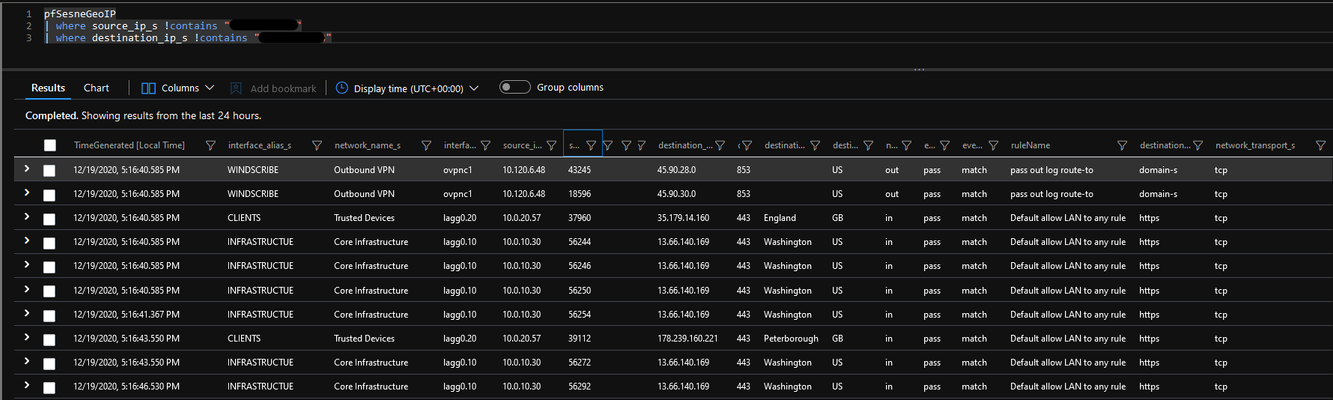This screenshot has height=400, width=1333.
Task: Select cell '45.90.30.0'
Action: pos(679,194)
